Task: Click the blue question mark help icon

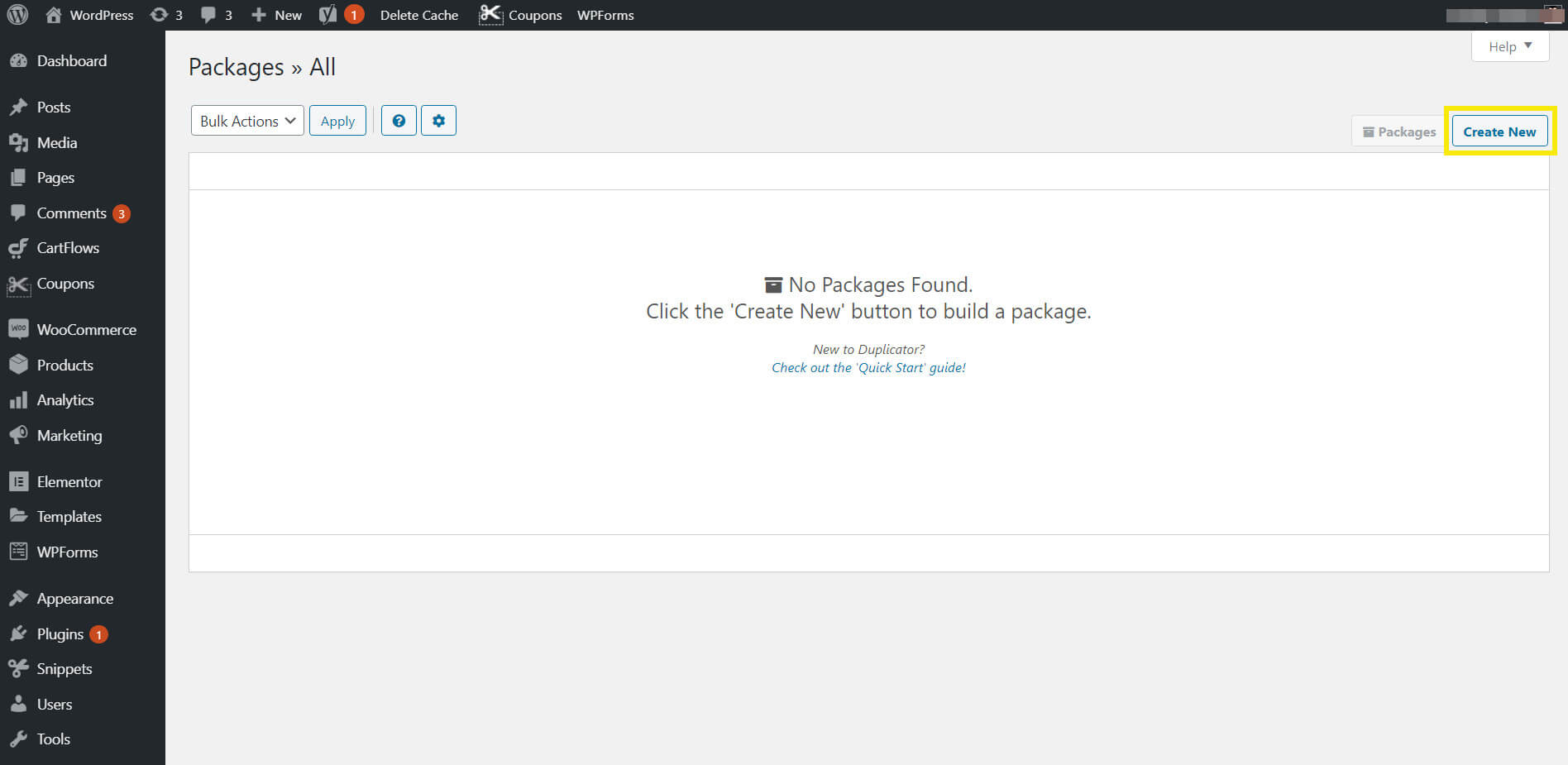Action: [399, 121]
